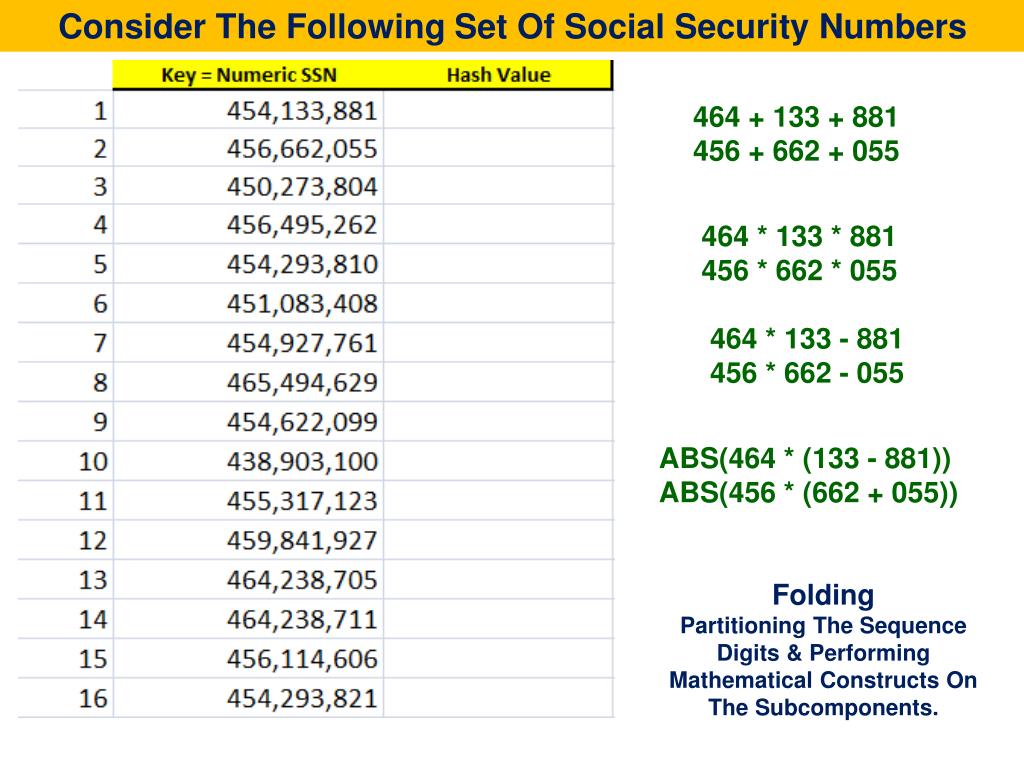Image resolution: width=1024 pixels, height=768 pixels.
Task: Select the empty Hash Value cell in row 1
Action: coord(498,110)
